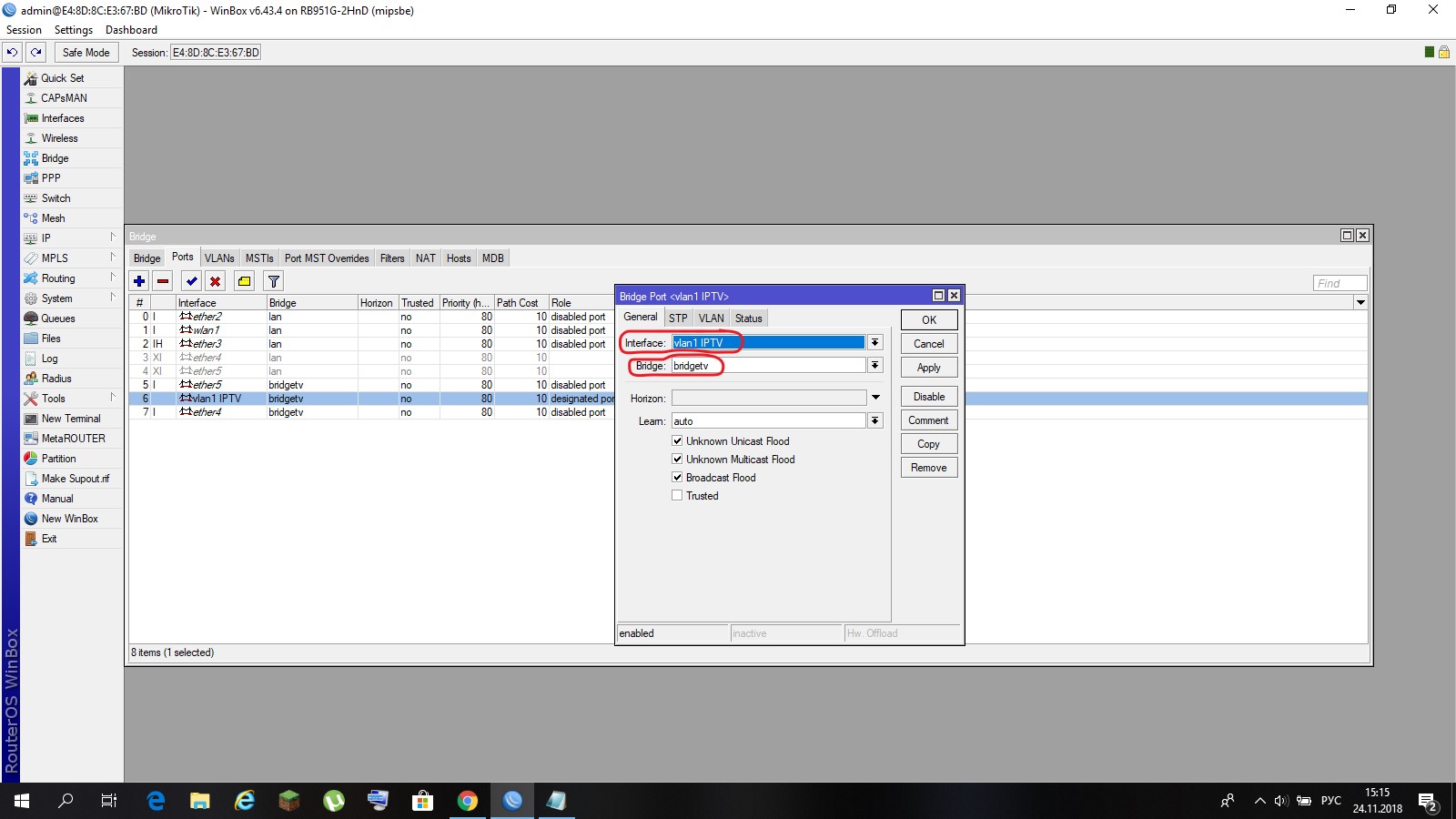Expand Routing submenu in sidebar
Image resolution: width=1456 pixels, height=819 pixels.
click(113, 278)
